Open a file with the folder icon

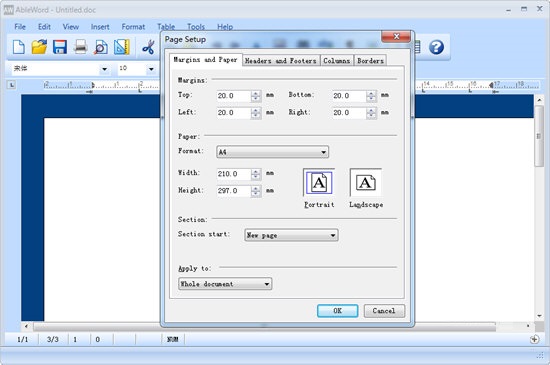pyautogui.click(x=39, y=47)
